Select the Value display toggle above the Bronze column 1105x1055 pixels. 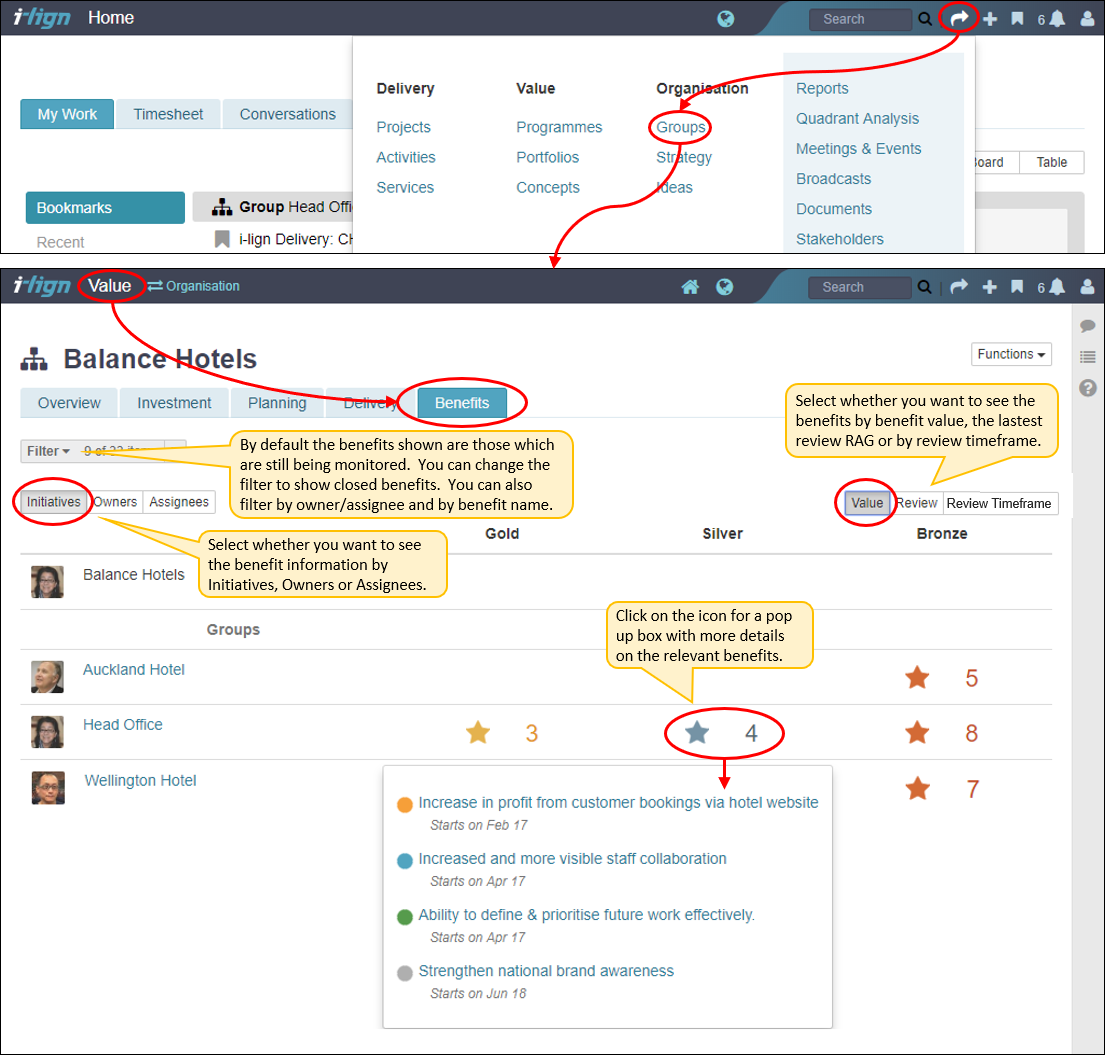click(867, 503)
